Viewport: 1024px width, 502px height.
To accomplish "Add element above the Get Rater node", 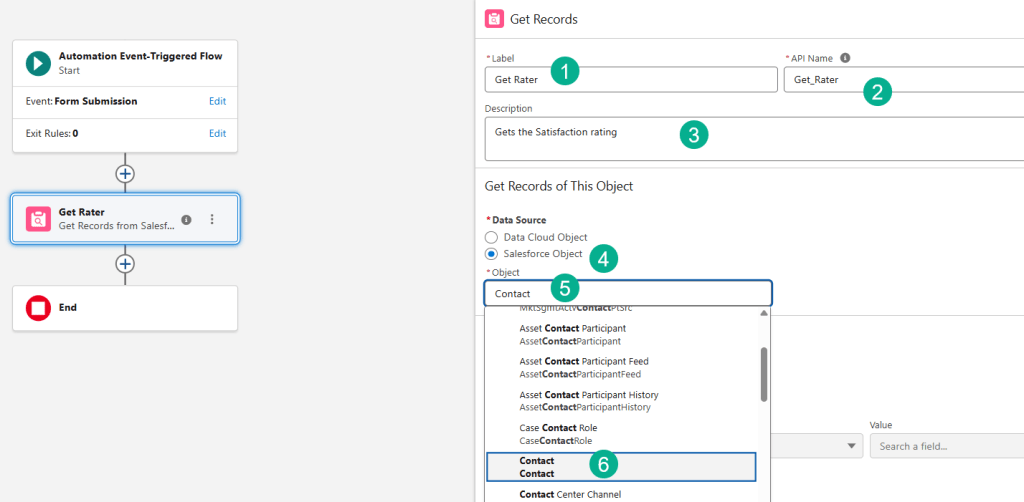I will (x=125, y=173).
